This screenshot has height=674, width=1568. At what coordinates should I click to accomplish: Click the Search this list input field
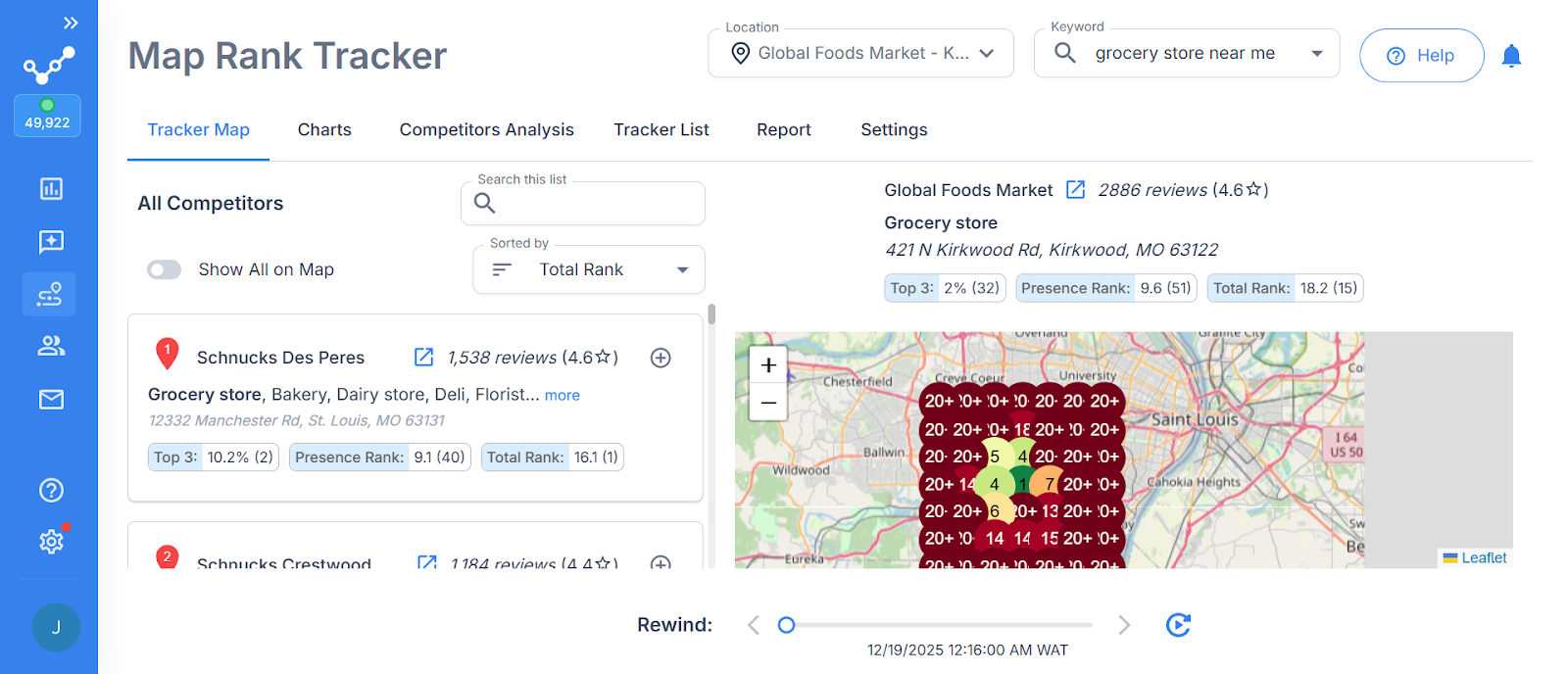point(583,203)
